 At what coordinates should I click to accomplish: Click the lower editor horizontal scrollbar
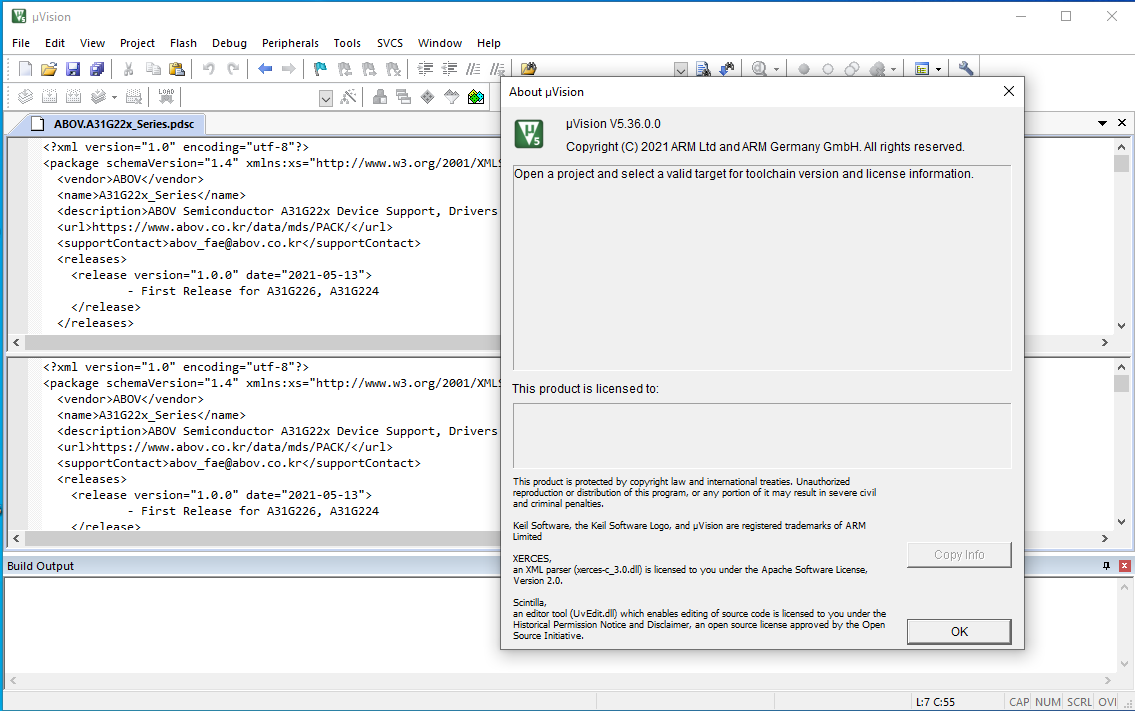(x=261, y=539)
